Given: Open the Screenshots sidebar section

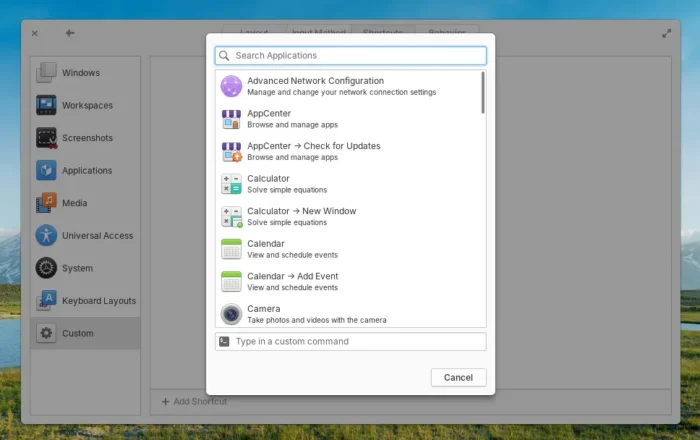Looking at the screenshot, I should pos(85,138).
